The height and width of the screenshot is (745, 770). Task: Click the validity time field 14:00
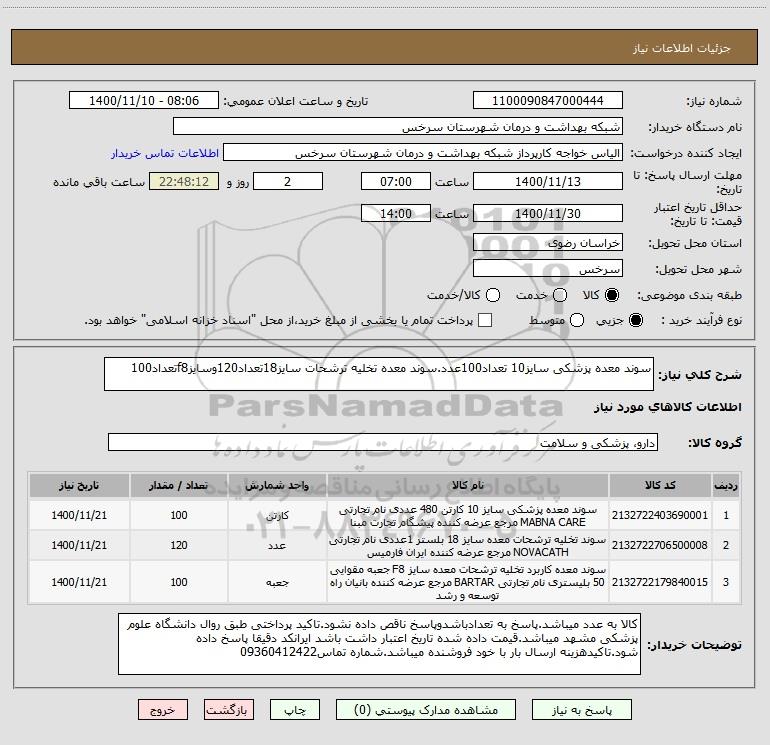[x=396, y=213]
